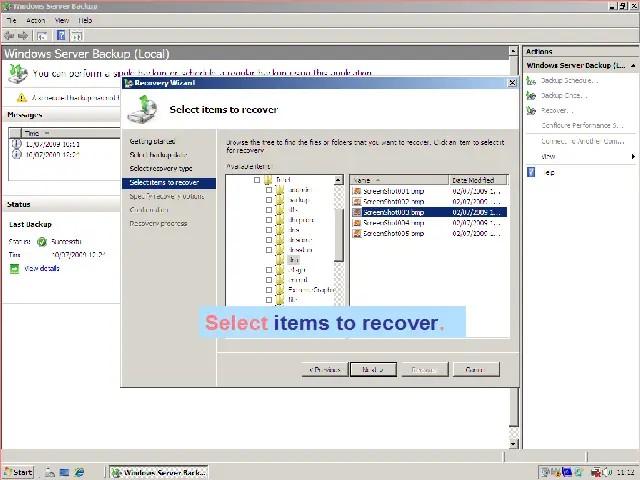640x480 pixels.
Task: Open the View menu in menu bar
Action: pyautogui.click(x=62, y=20)
